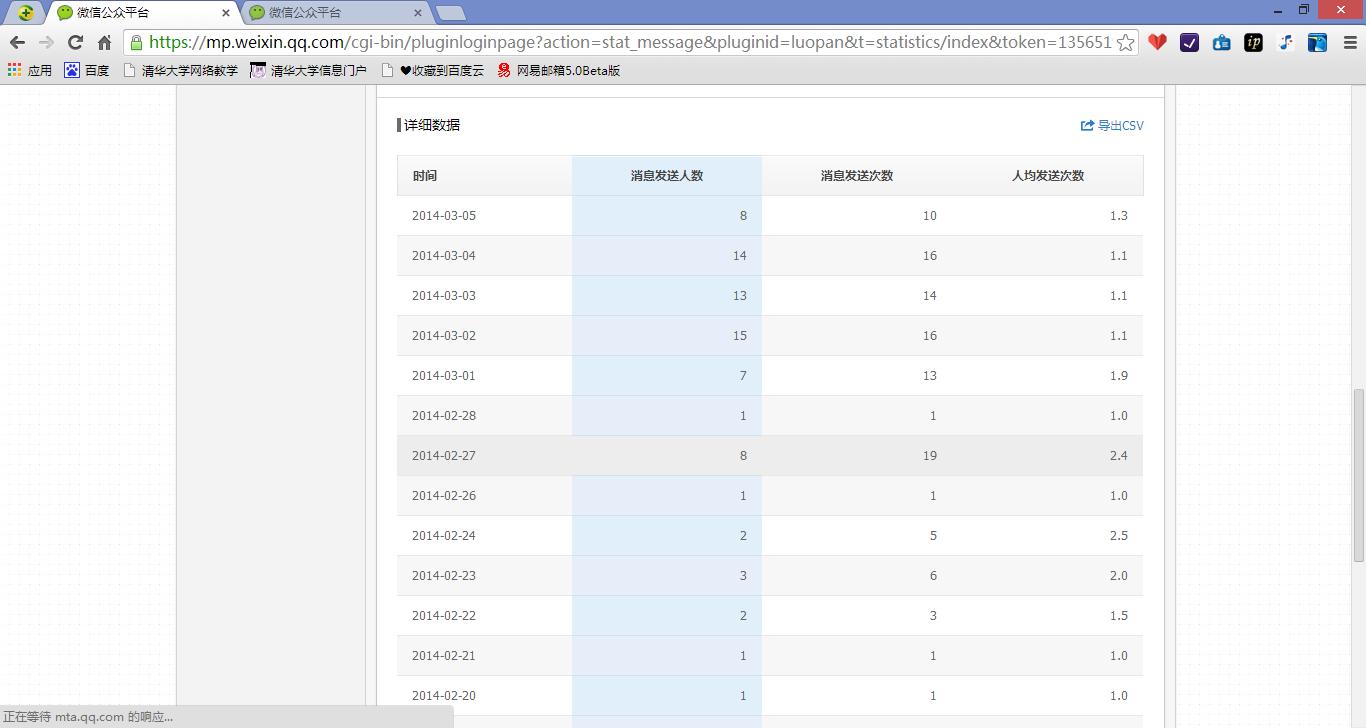
Task: Open the blue bird extension icon
Action: click(x=1317, y=43)
